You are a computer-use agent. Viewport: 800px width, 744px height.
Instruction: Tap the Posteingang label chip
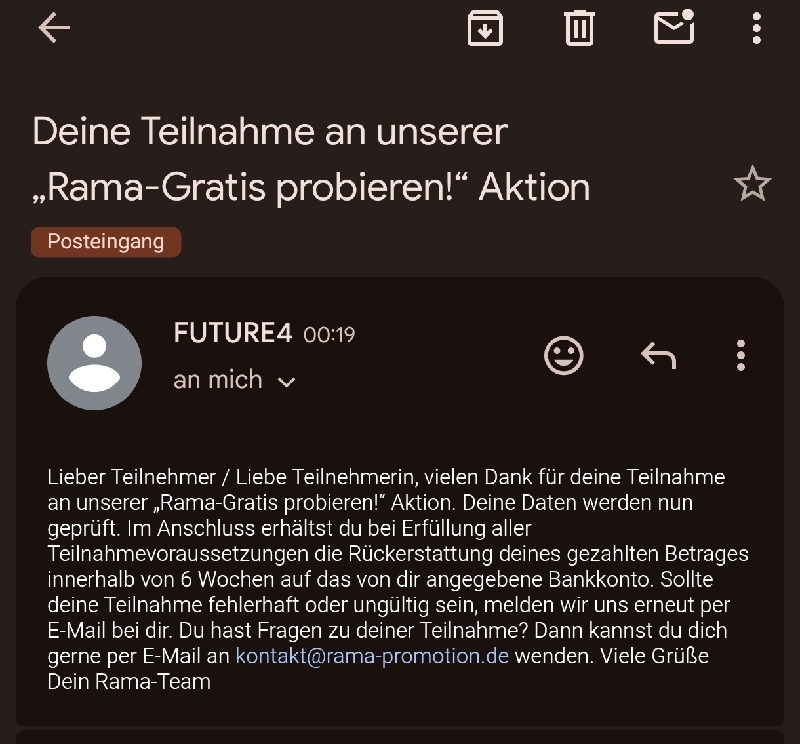[x=106, y=242]
